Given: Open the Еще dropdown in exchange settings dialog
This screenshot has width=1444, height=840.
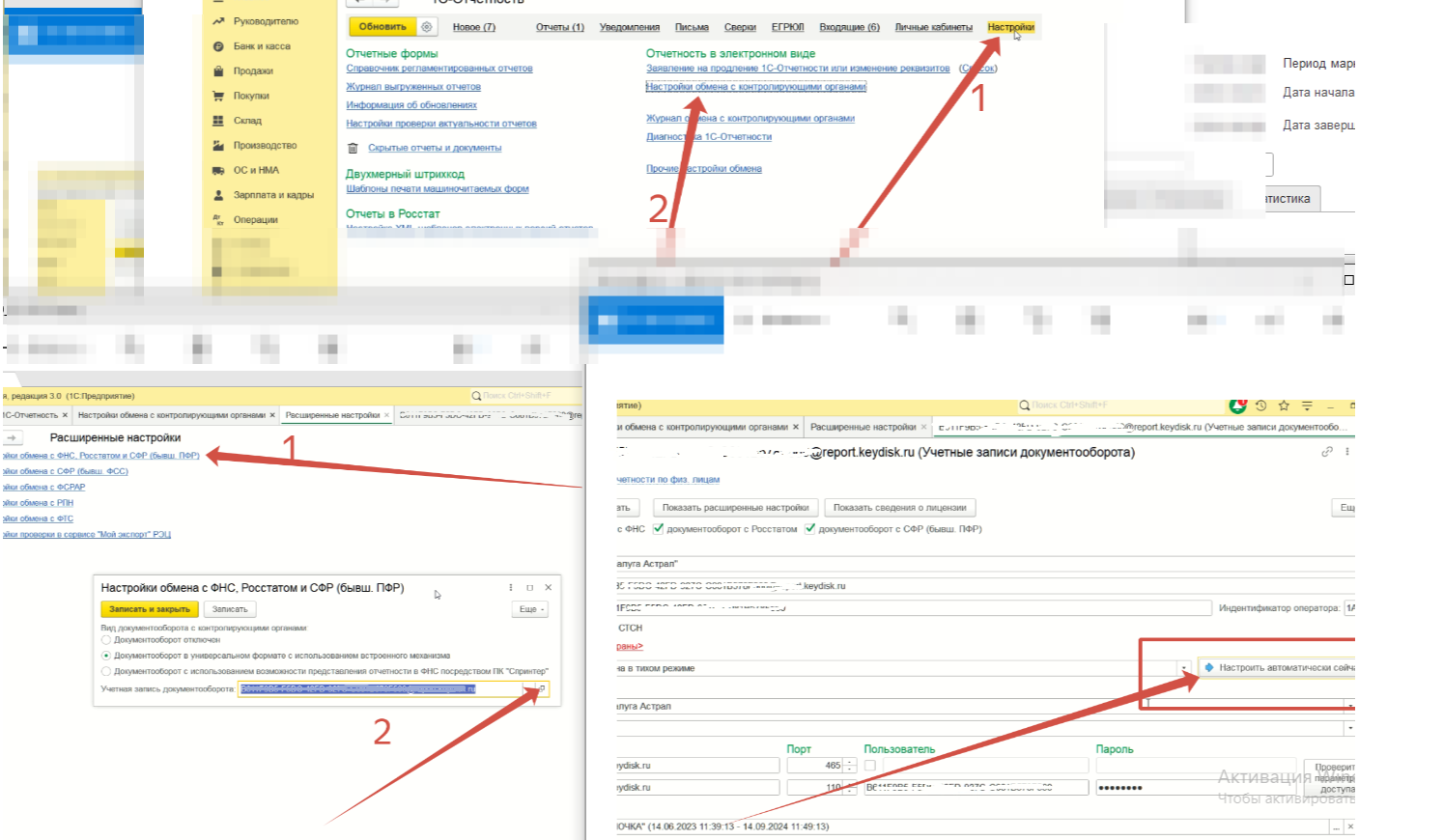Looking at the screenshot, I should [530, 609].
